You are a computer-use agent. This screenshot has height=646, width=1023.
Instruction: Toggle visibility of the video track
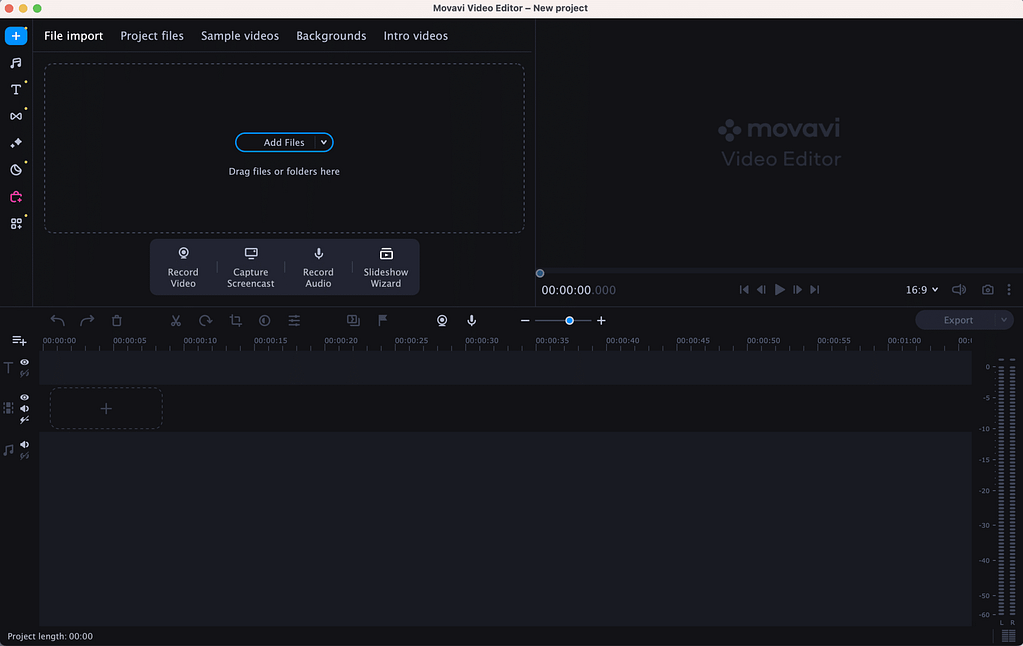pos(25,397)
